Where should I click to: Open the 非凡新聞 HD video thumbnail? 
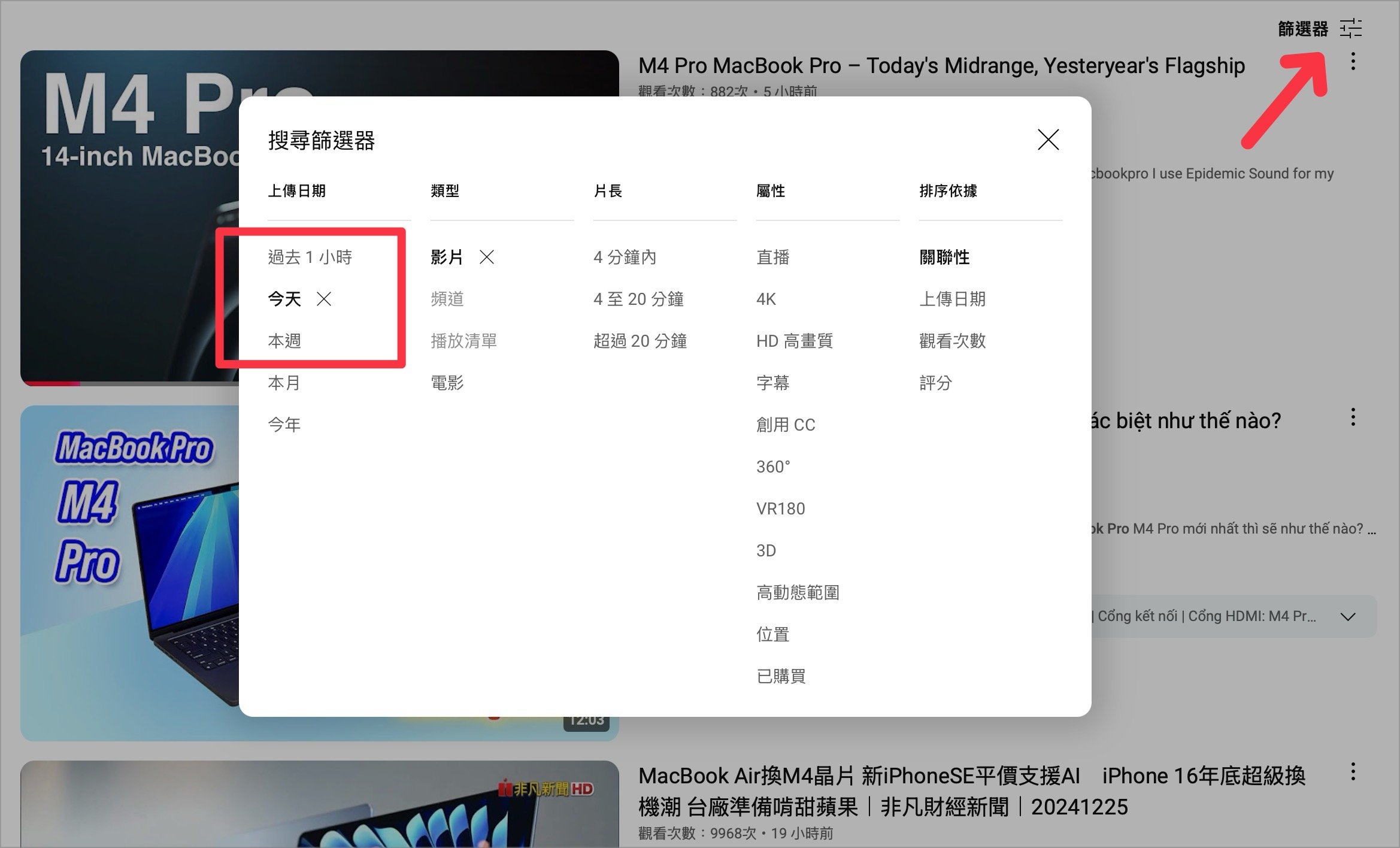tap(319, 804)
